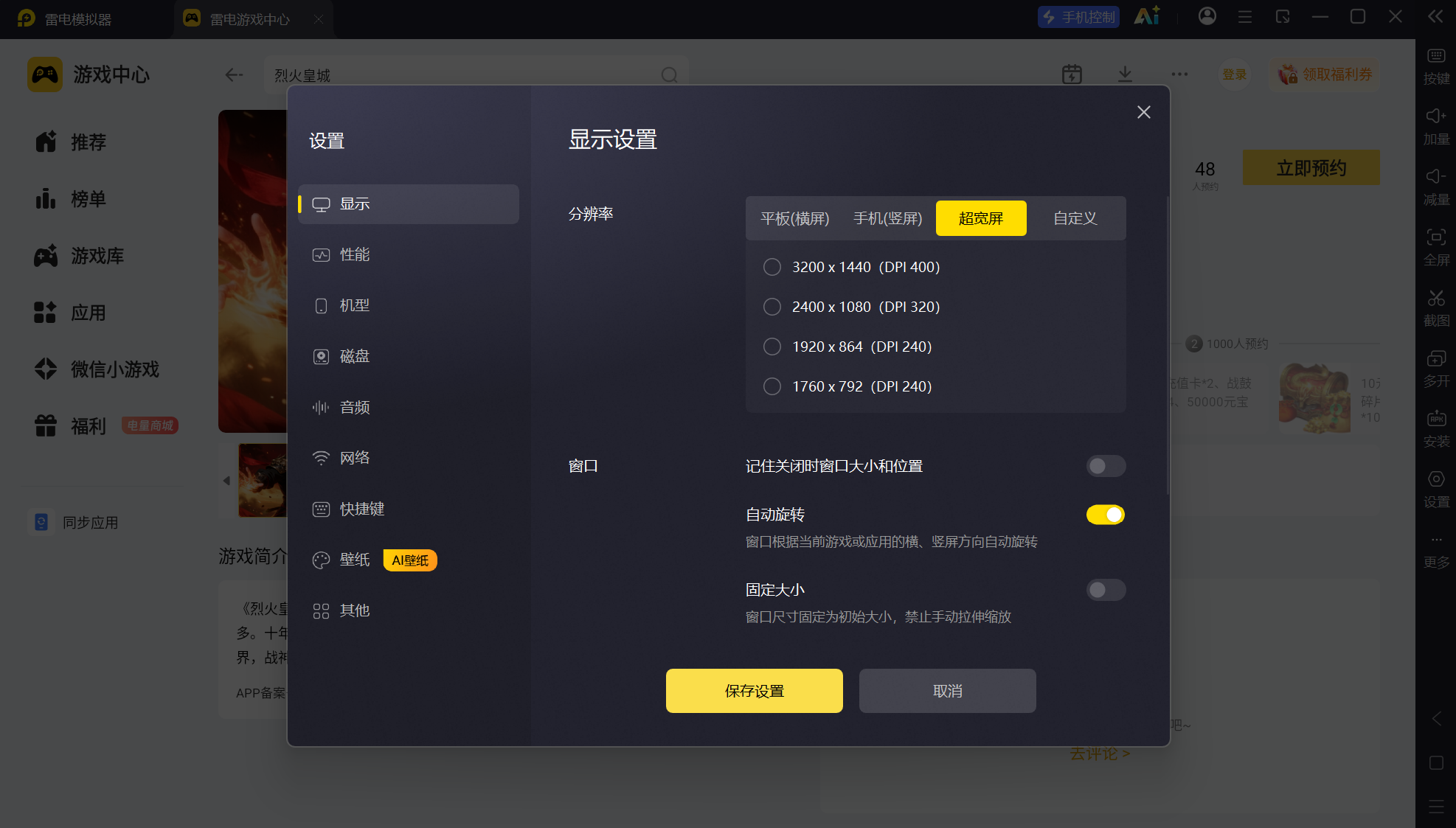Open 推荐 recommendations in game center
1456x828 pixels.
point(71,142)
